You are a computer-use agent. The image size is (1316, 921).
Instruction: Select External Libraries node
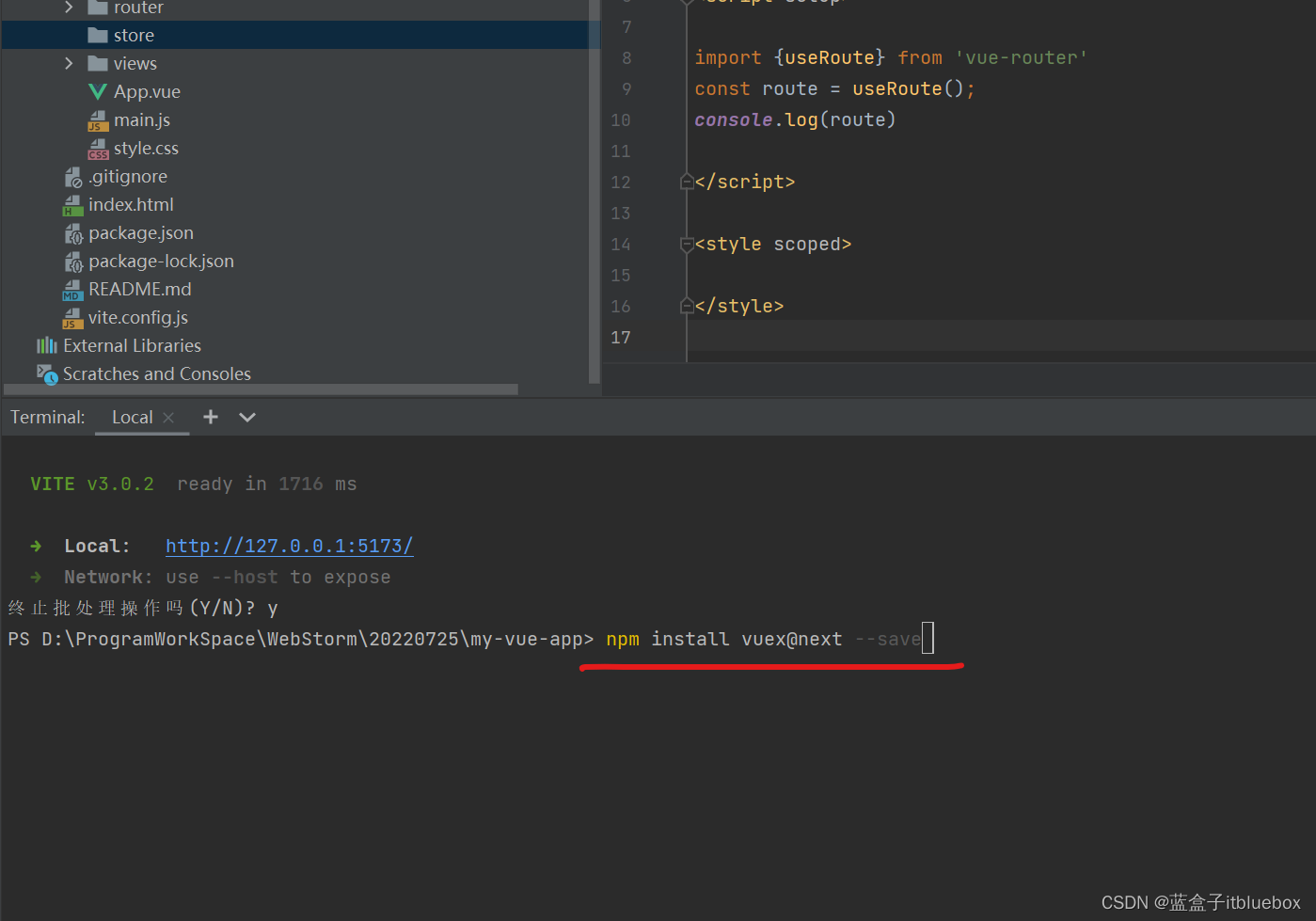(x=132, y=345)
